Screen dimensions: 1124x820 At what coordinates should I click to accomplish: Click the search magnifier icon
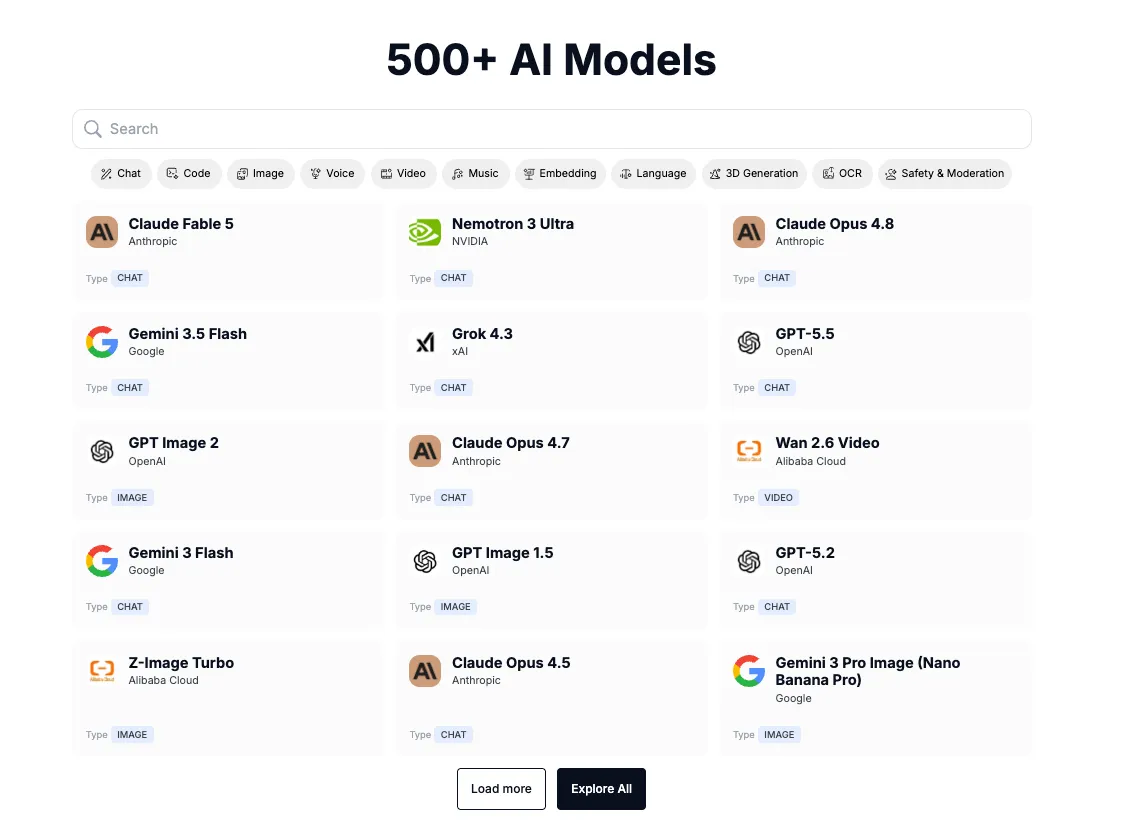point(92,129)
